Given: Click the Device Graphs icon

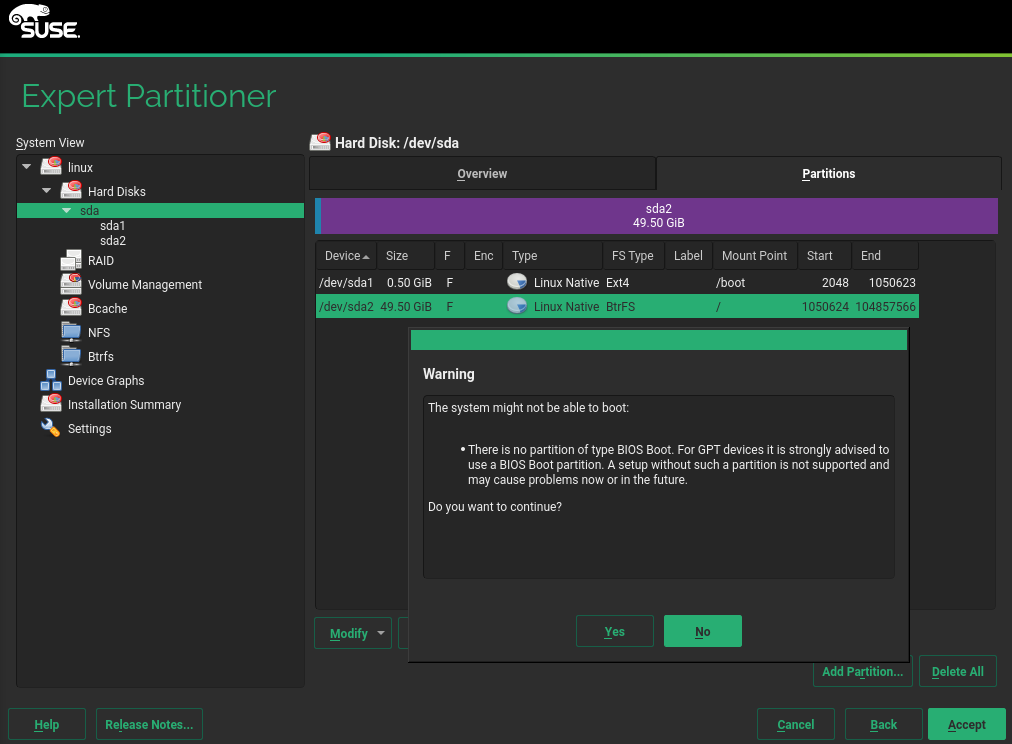Looking at the screenshot, I should point(51,381).
